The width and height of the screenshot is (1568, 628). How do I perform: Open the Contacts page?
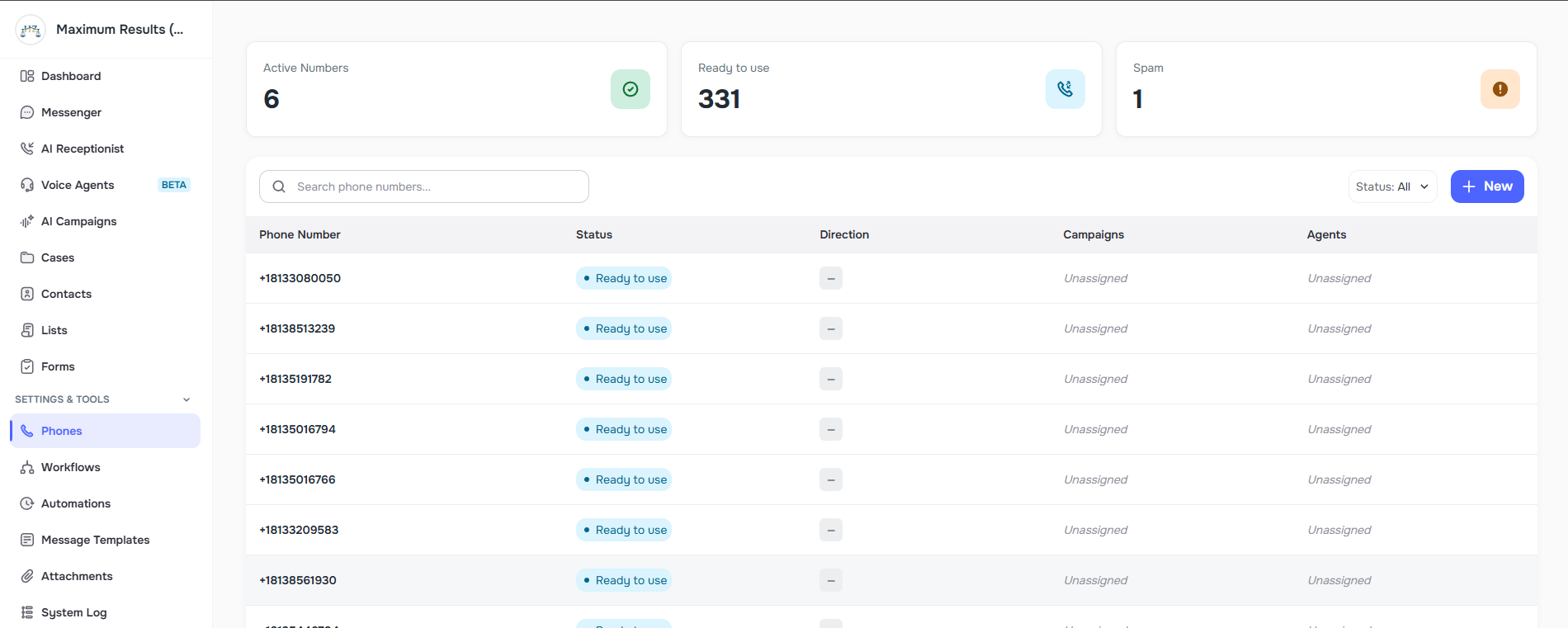tap(106, 294)
